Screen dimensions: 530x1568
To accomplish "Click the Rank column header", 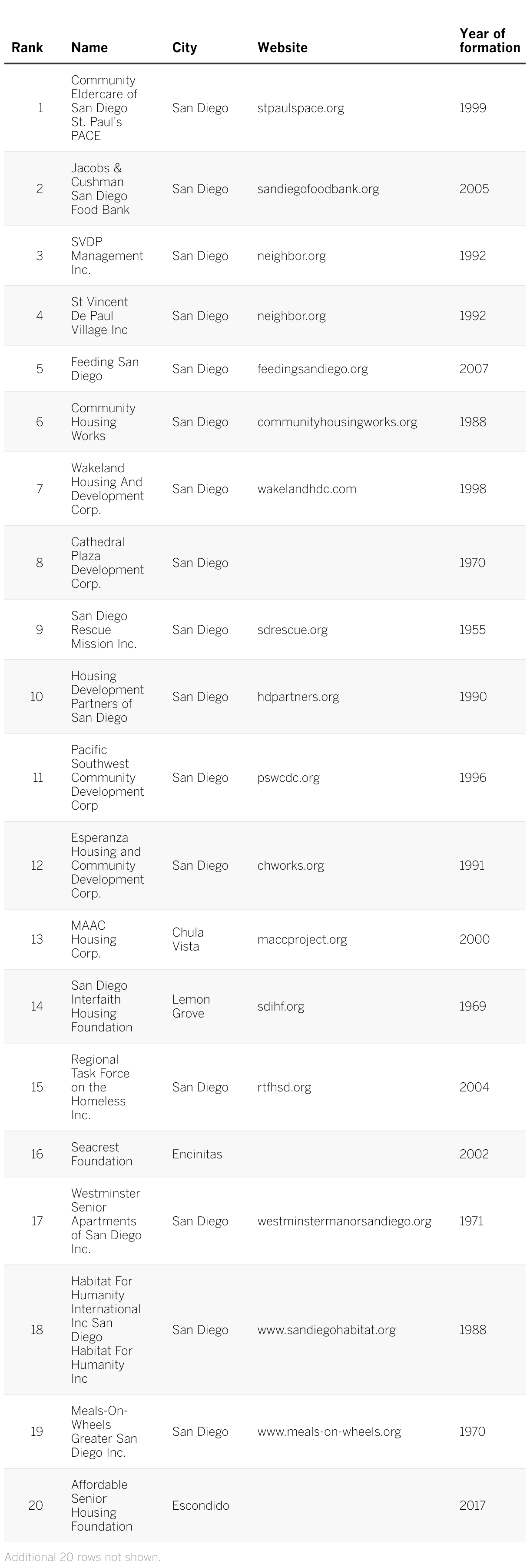I will pyautogui.click(x=27, y=47).
